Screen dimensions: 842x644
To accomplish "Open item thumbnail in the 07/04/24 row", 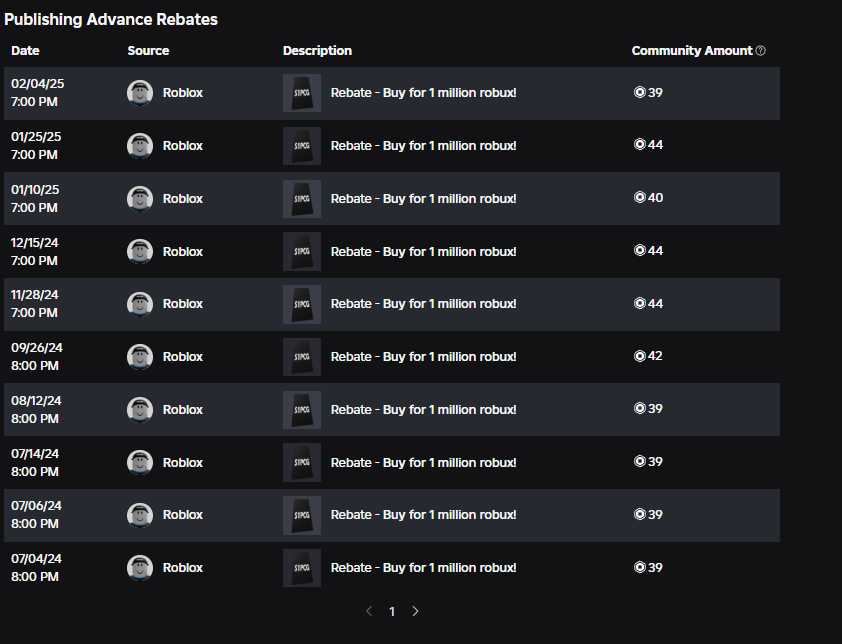I will (x=302, y=568).
